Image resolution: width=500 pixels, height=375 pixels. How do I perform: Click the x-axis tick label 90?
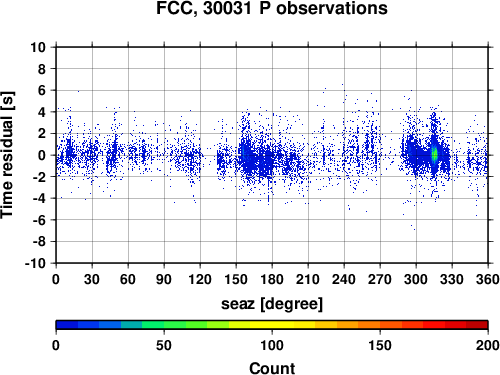click(x=164, y=279)
